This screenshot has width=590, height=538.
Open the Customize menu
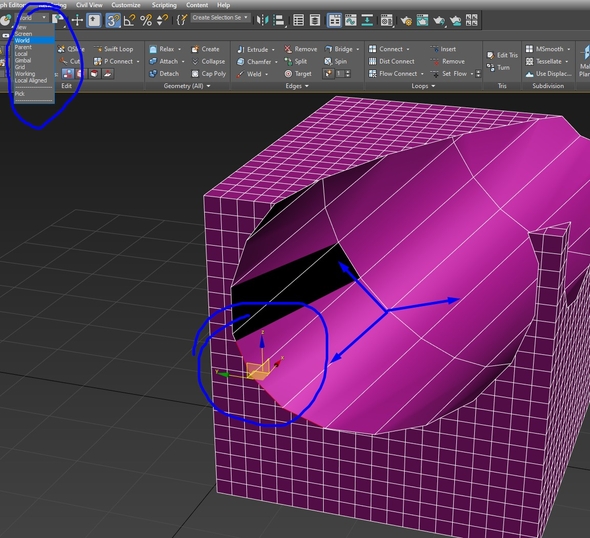coord(126,5)
